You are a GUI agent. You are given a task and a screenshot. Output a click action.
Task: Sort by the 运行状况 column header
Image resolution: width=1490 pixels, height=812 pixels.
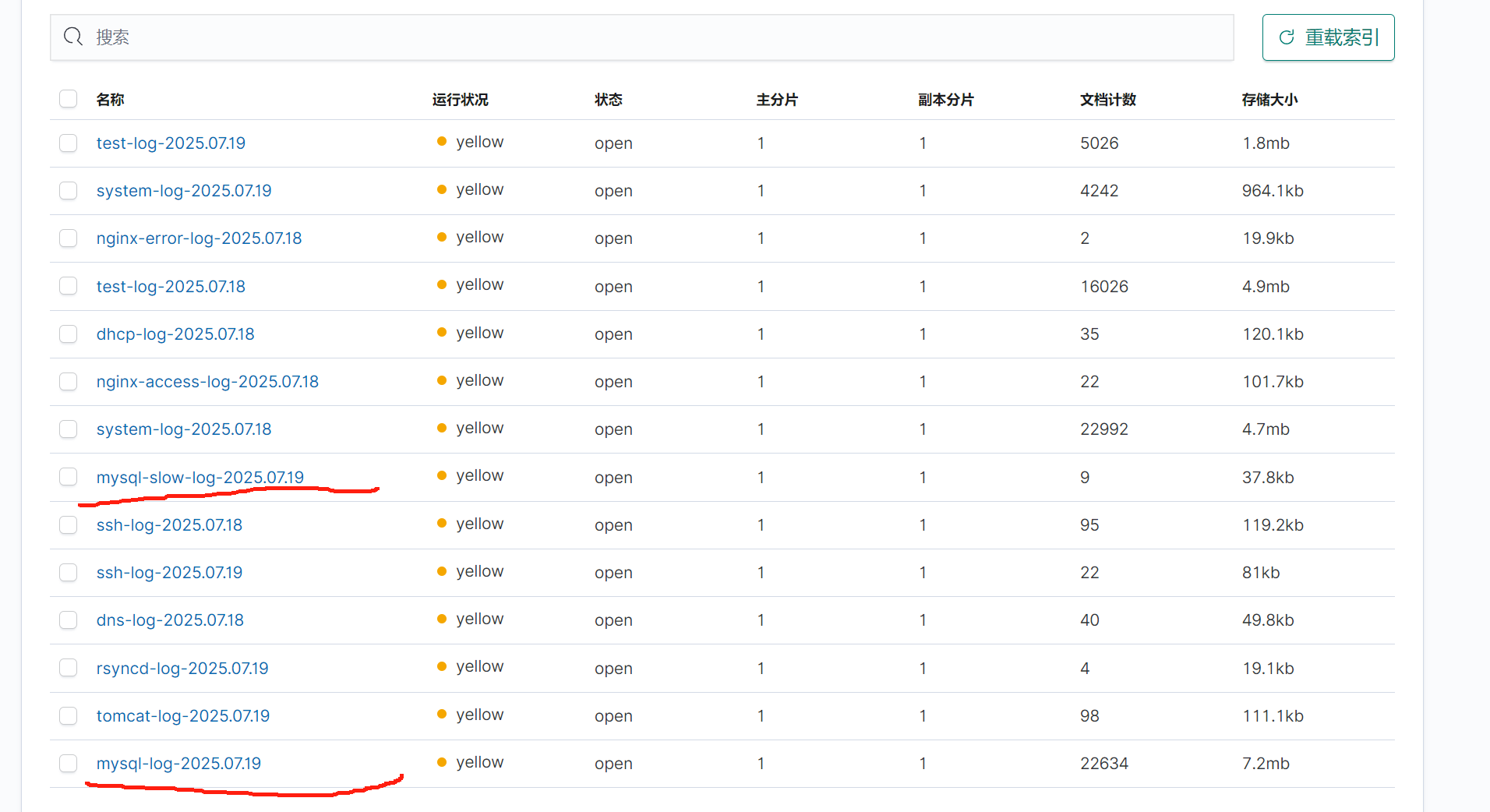point(460,100)
